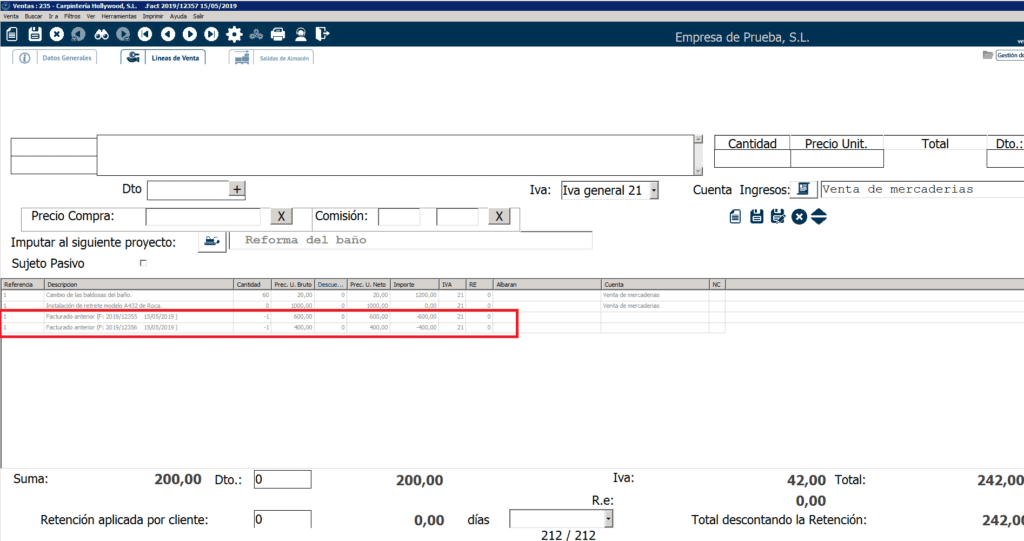Screen dimensions: 1024x541
Task: Click the account picker icon beside Ingresos
Action: click(x=803, y=190)
